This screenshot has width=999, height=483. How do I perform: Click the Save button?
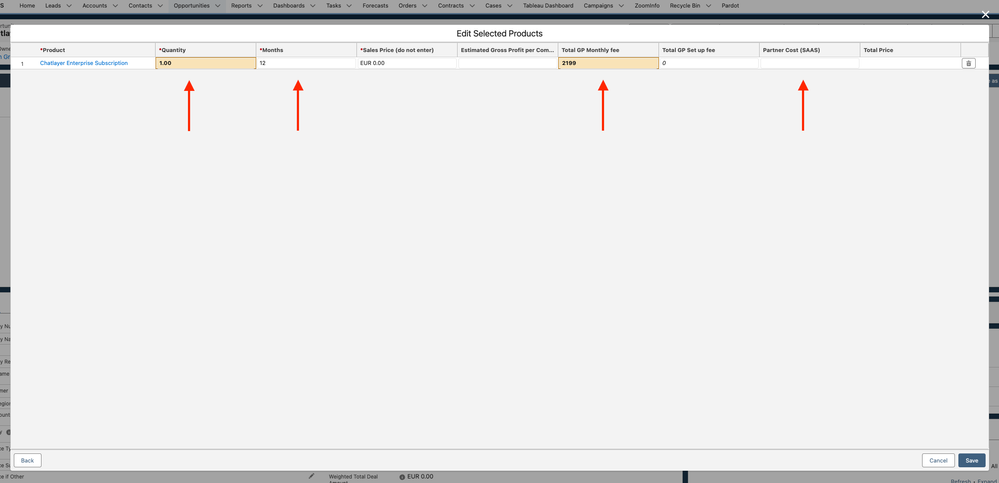point(972,460)
